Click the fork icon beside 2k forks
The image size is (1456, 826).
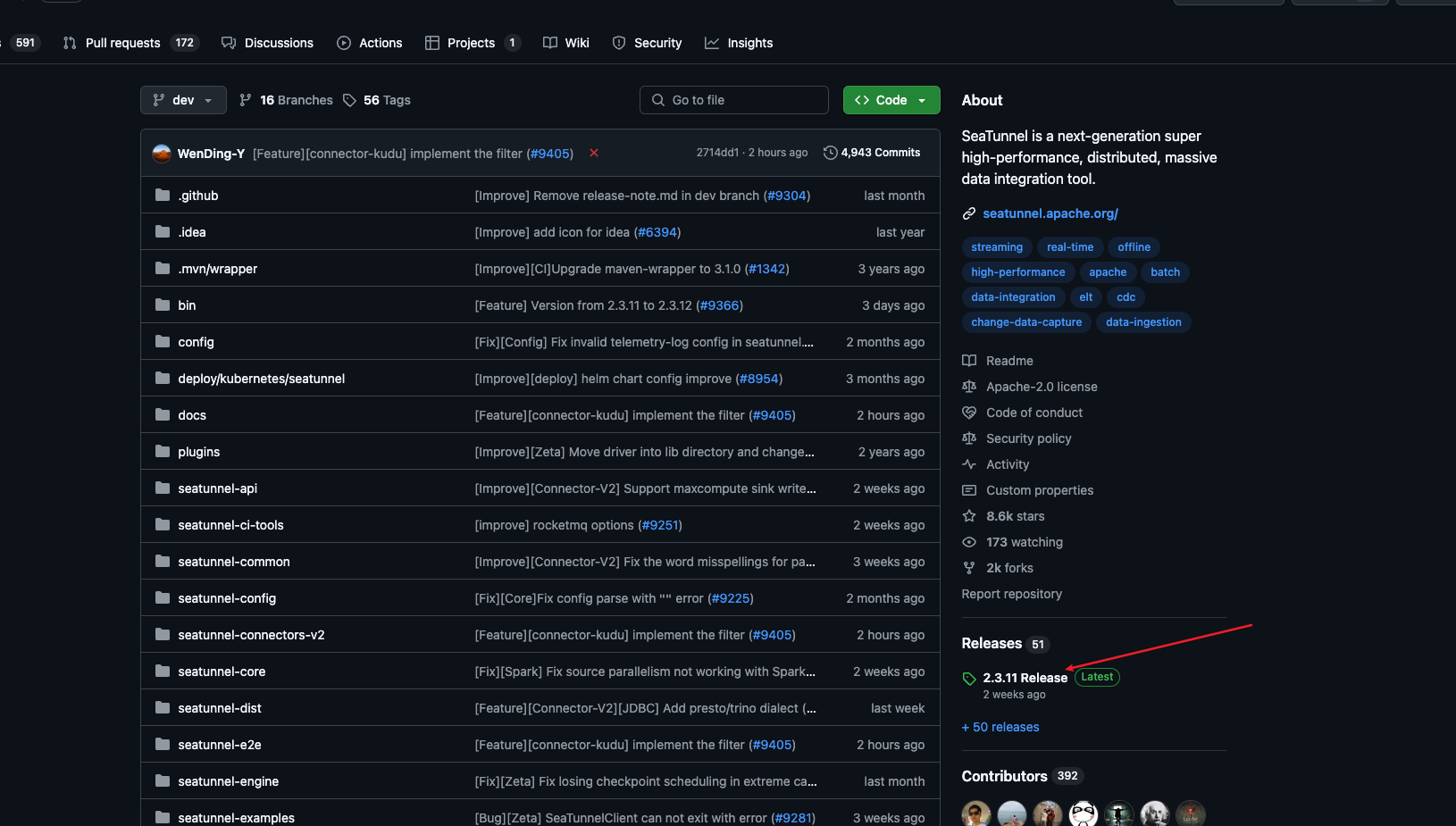coord(969,568)
